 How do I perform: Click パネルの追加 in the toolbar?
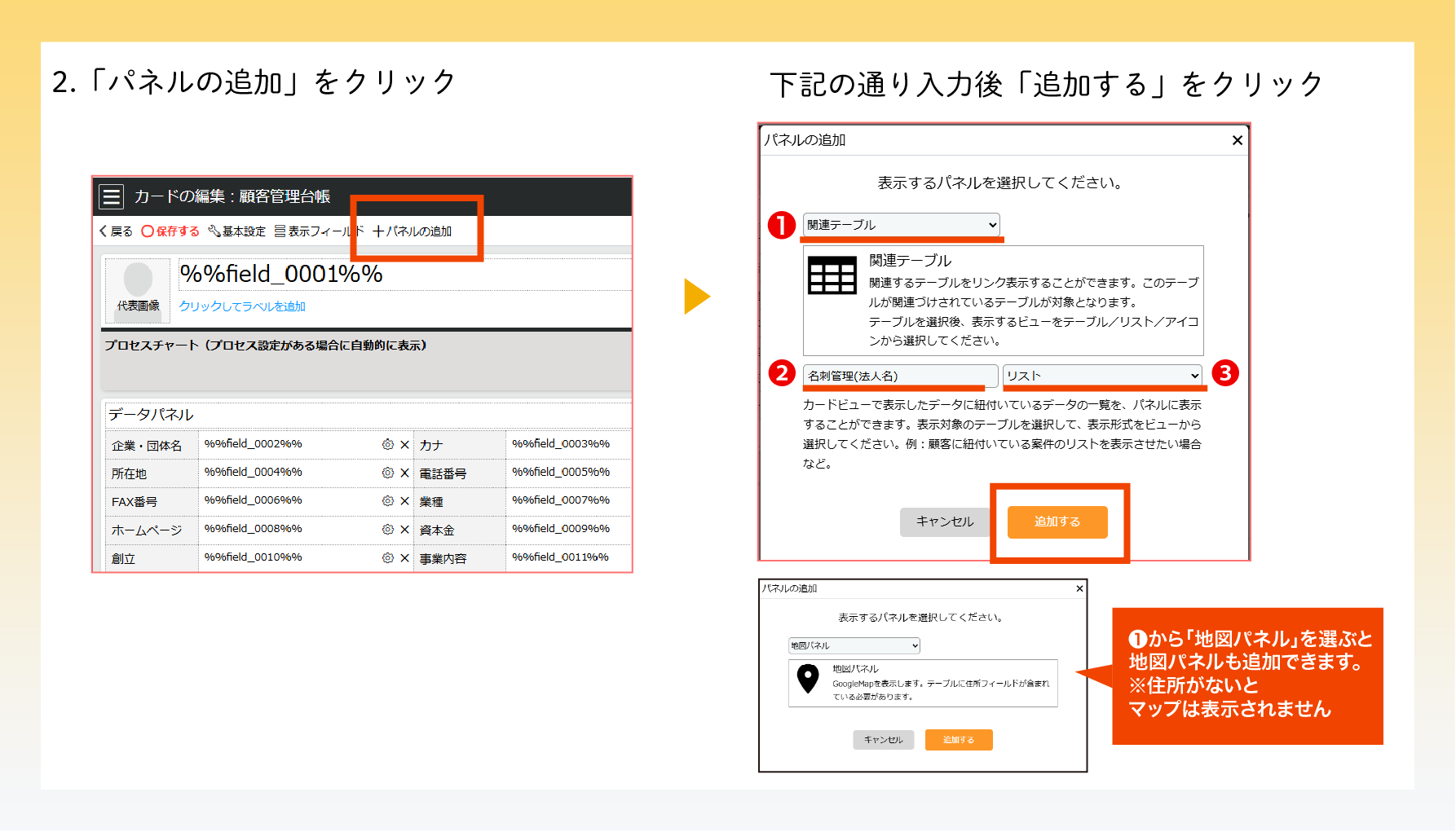pyautogui.click(x=413, y=231)
